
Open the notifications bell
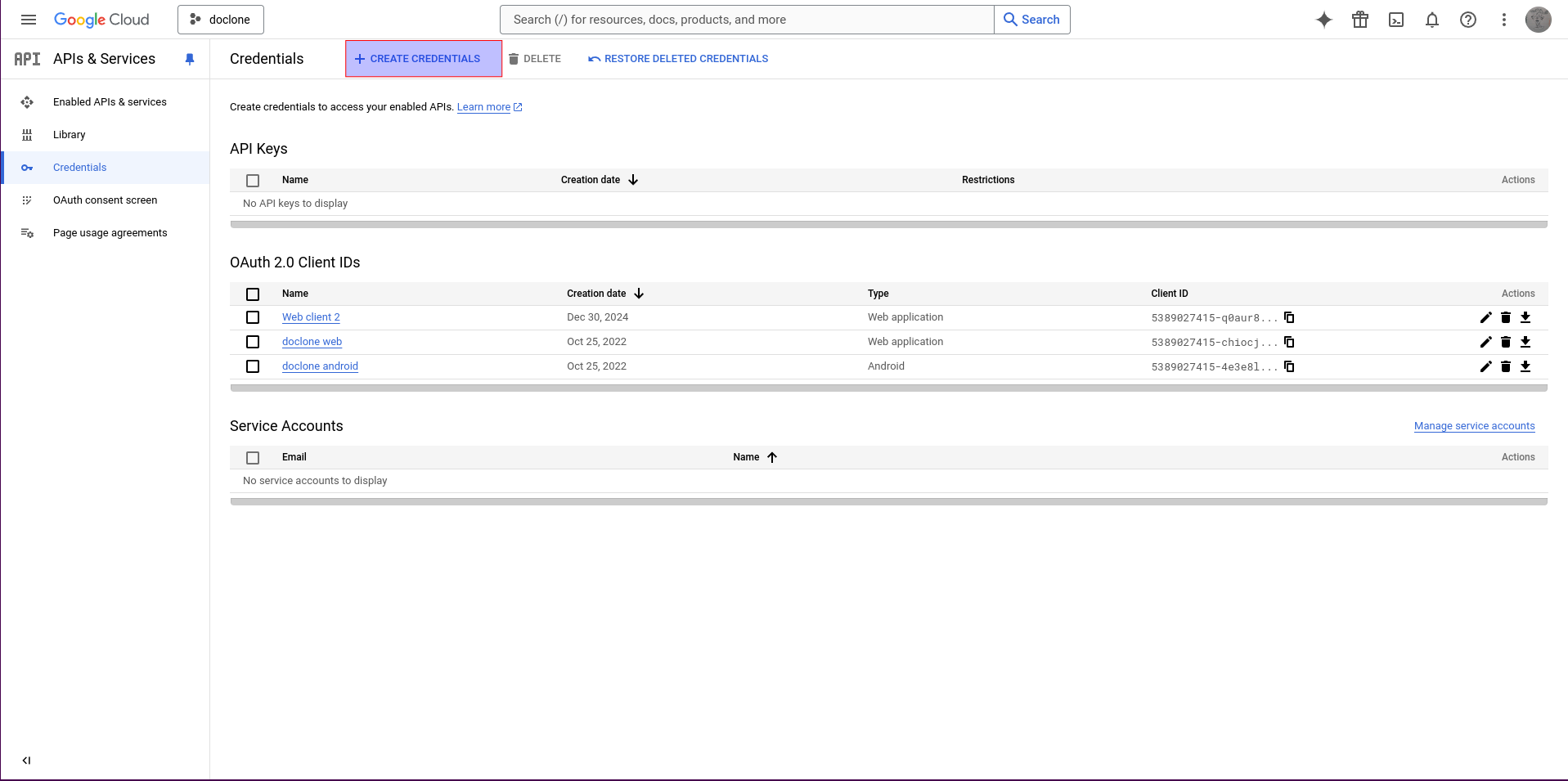(1431, 20)
